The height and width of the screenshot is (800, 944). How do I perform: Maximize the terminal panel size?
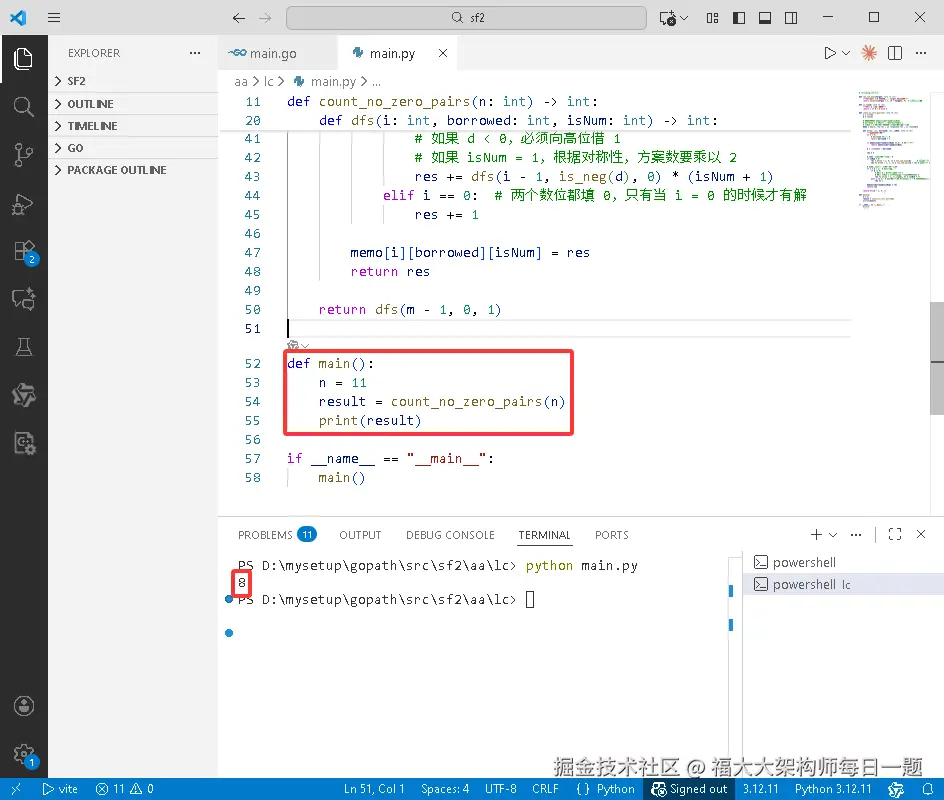click(x=895, y=535)
